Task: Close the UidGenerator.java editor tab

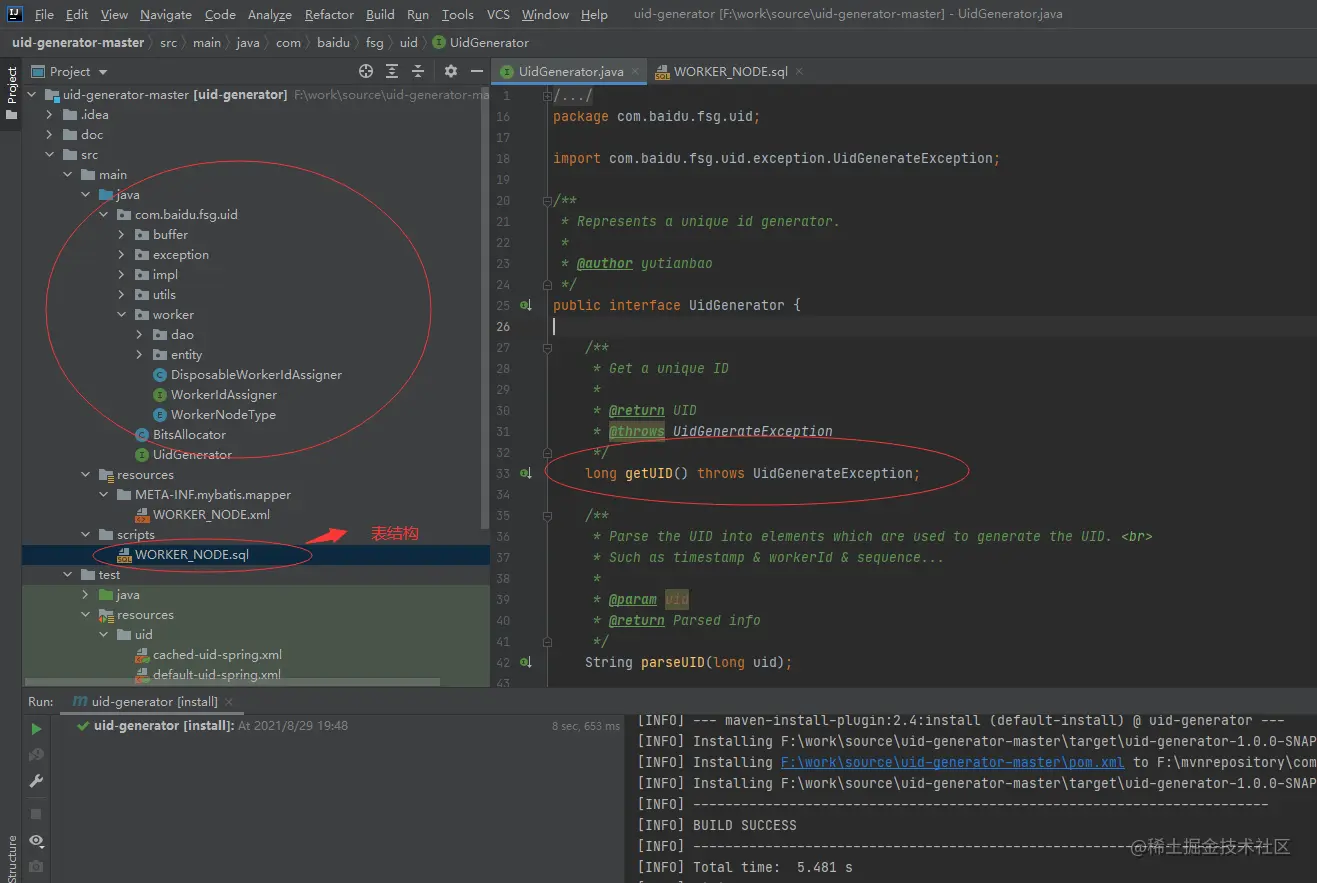Action: click(636, 72)
